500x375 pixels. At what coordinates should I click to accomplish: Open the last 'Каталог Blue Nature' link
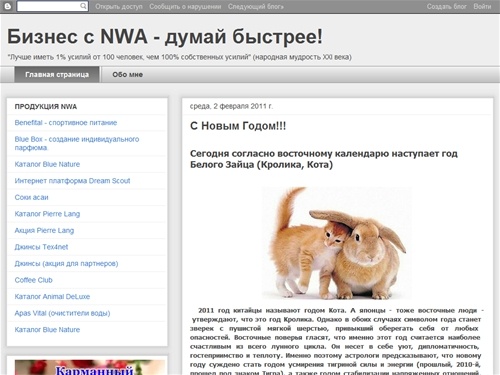tap(47, 329)
